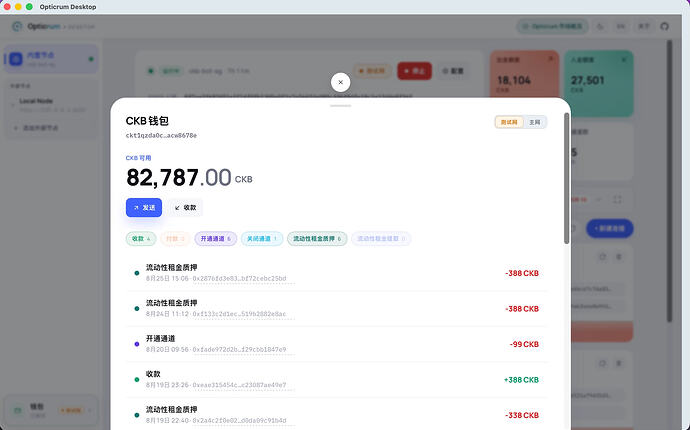This screenshot has height=430, width=690.
Task: Dismiss the red 18,104 CKB card
Action: 551,59
